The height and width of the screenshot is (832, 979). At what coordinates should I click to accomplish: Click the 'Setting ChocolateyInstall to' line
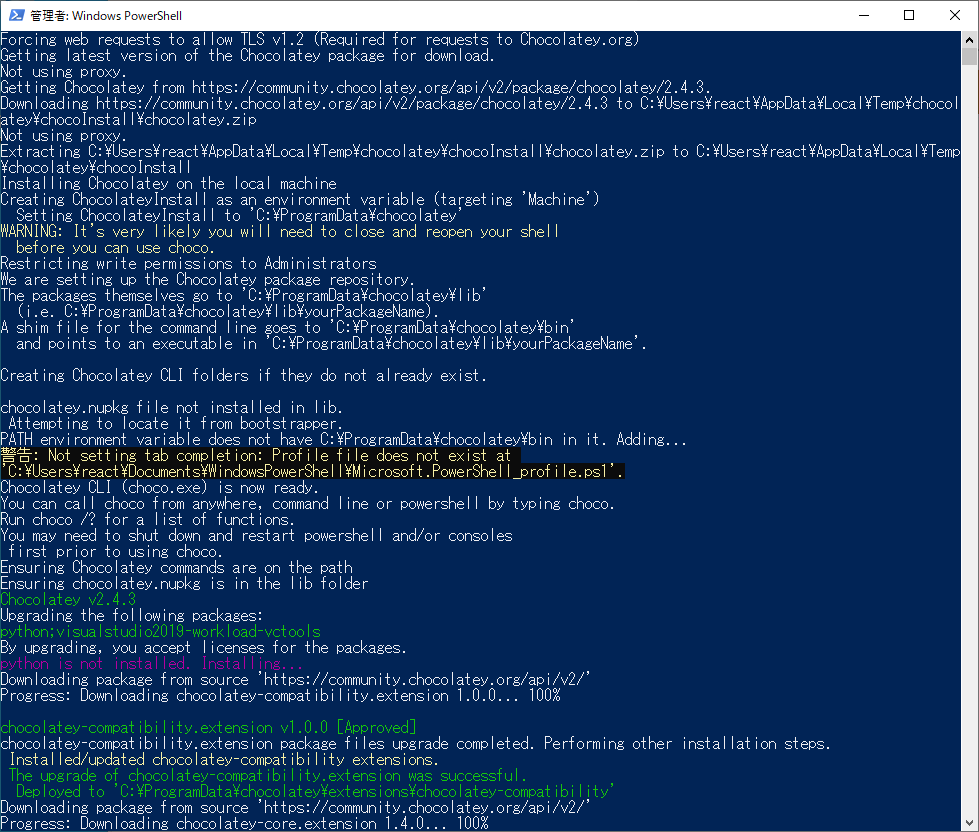click(x=239, y=215)
